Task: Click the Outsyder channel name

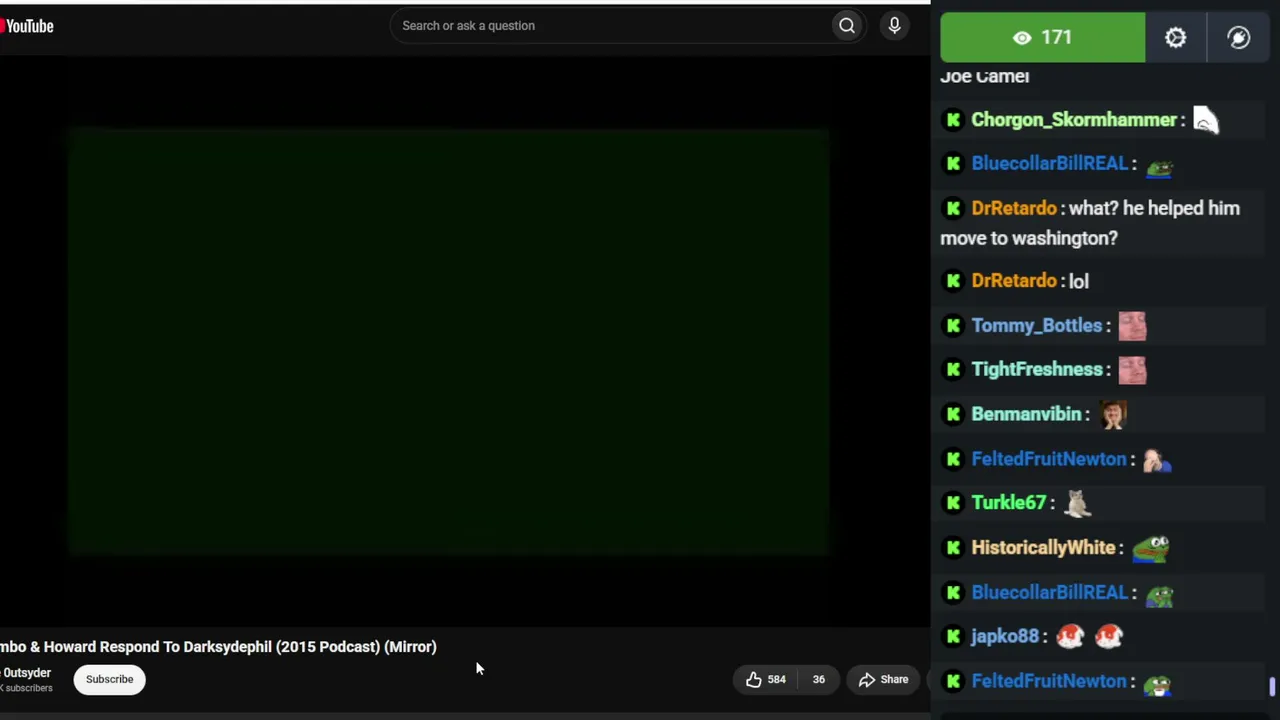Action: click(x=26, y=673)
